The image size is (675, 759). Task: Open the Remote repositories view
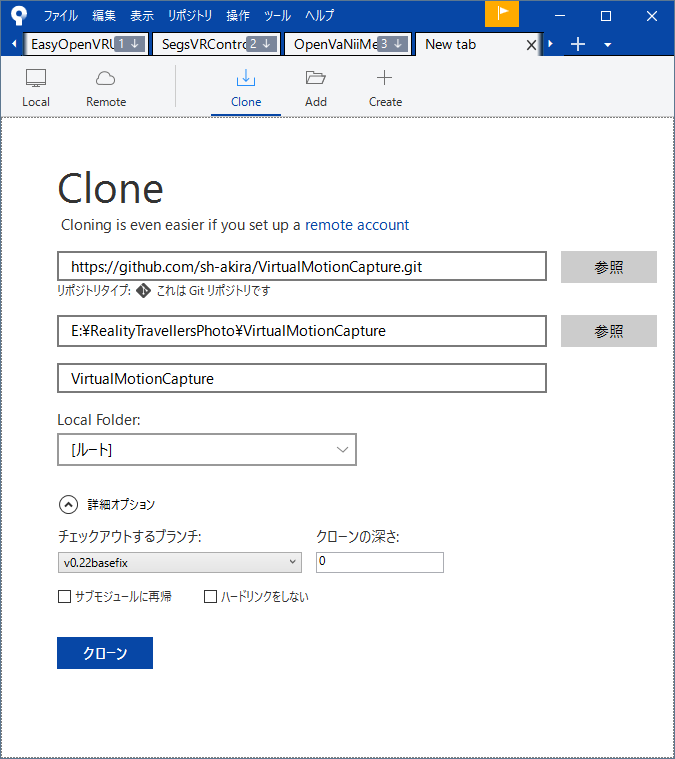click(x=106, y=88)
